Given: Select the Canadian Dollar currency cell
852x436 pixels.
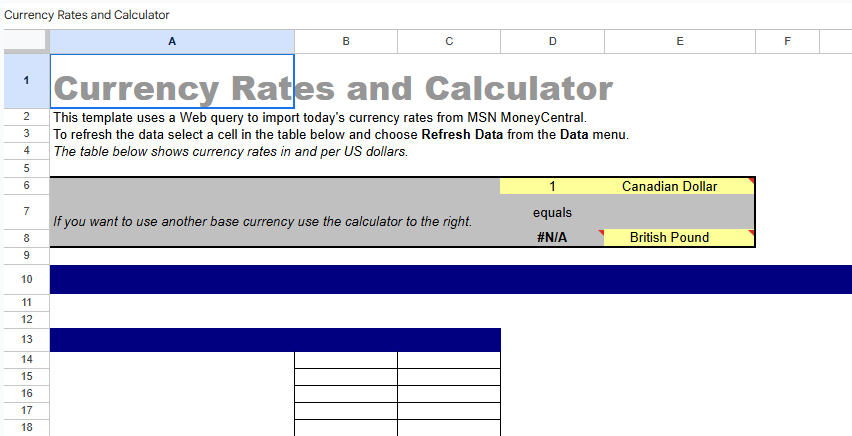Looking at the screenshot, I should (x=679, y=186).
